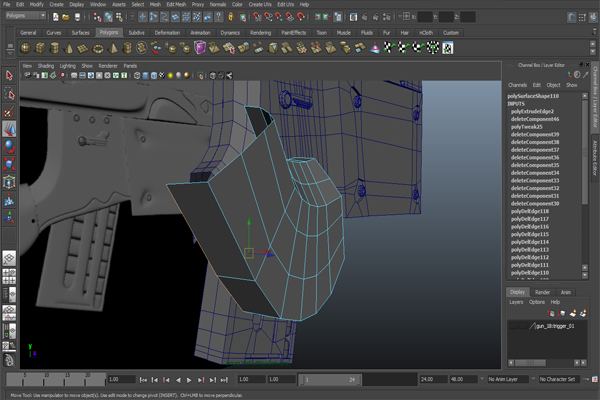The width and height of the screenshot is (600, 400).
Task: Activate the Scale tool
Action: (9, 164)
